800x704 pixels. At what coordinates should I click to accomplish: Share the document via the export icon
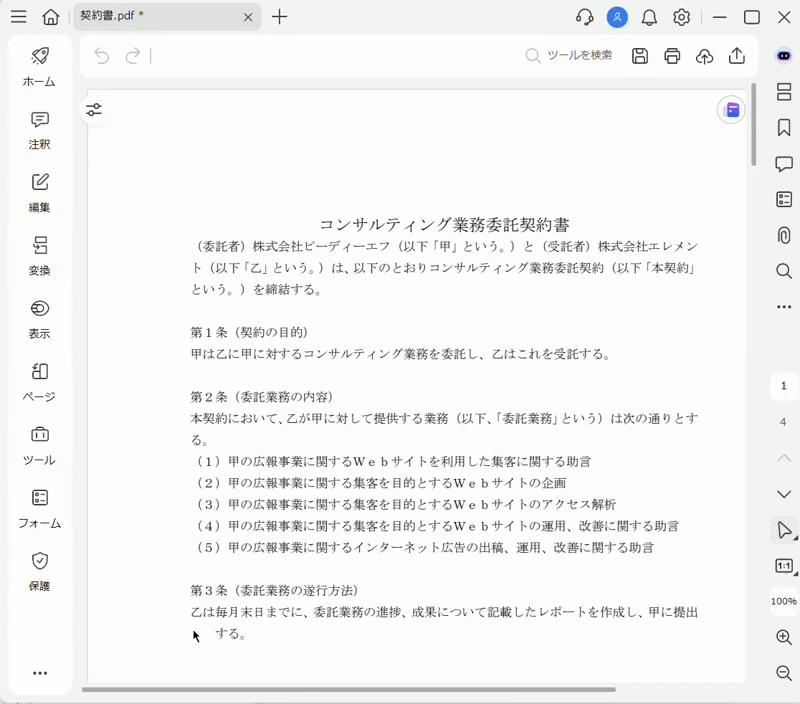pos(737,56)
